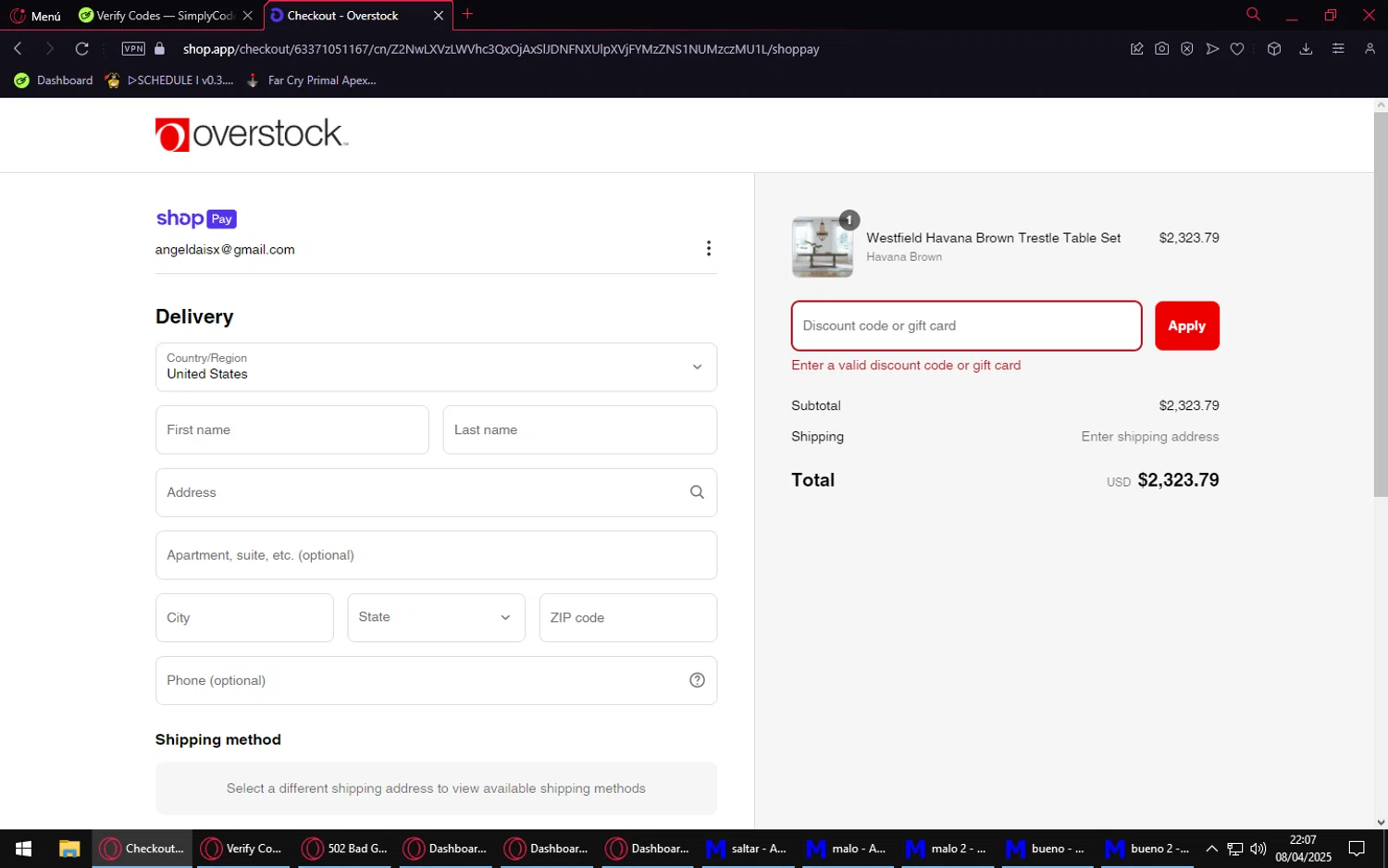Click the Overstock logo
The width and height of the screenshot is (1388, 868).
pos(252,135)
